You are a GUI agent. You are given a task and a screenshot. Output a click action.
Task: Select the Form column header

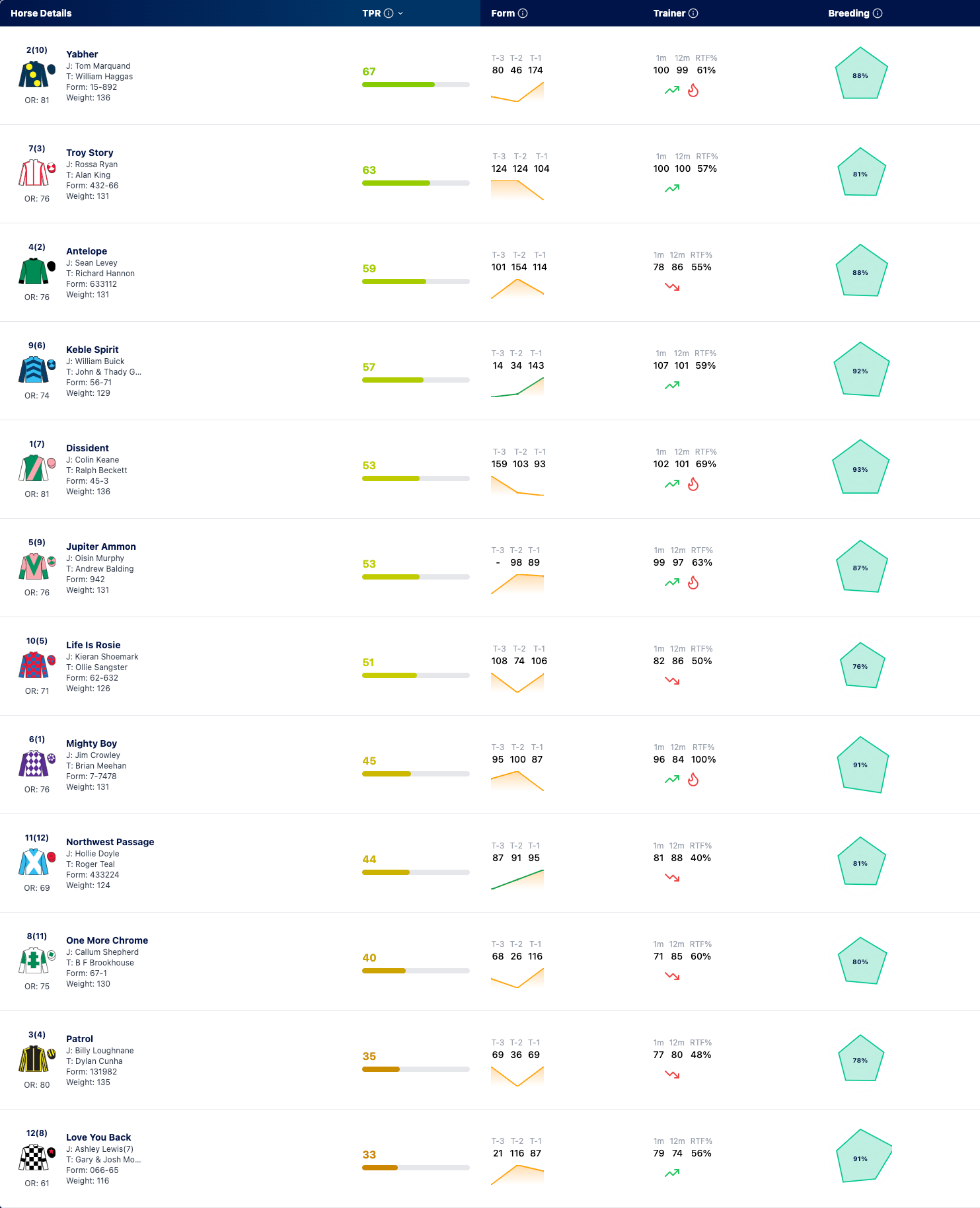(x=503, y=13)
